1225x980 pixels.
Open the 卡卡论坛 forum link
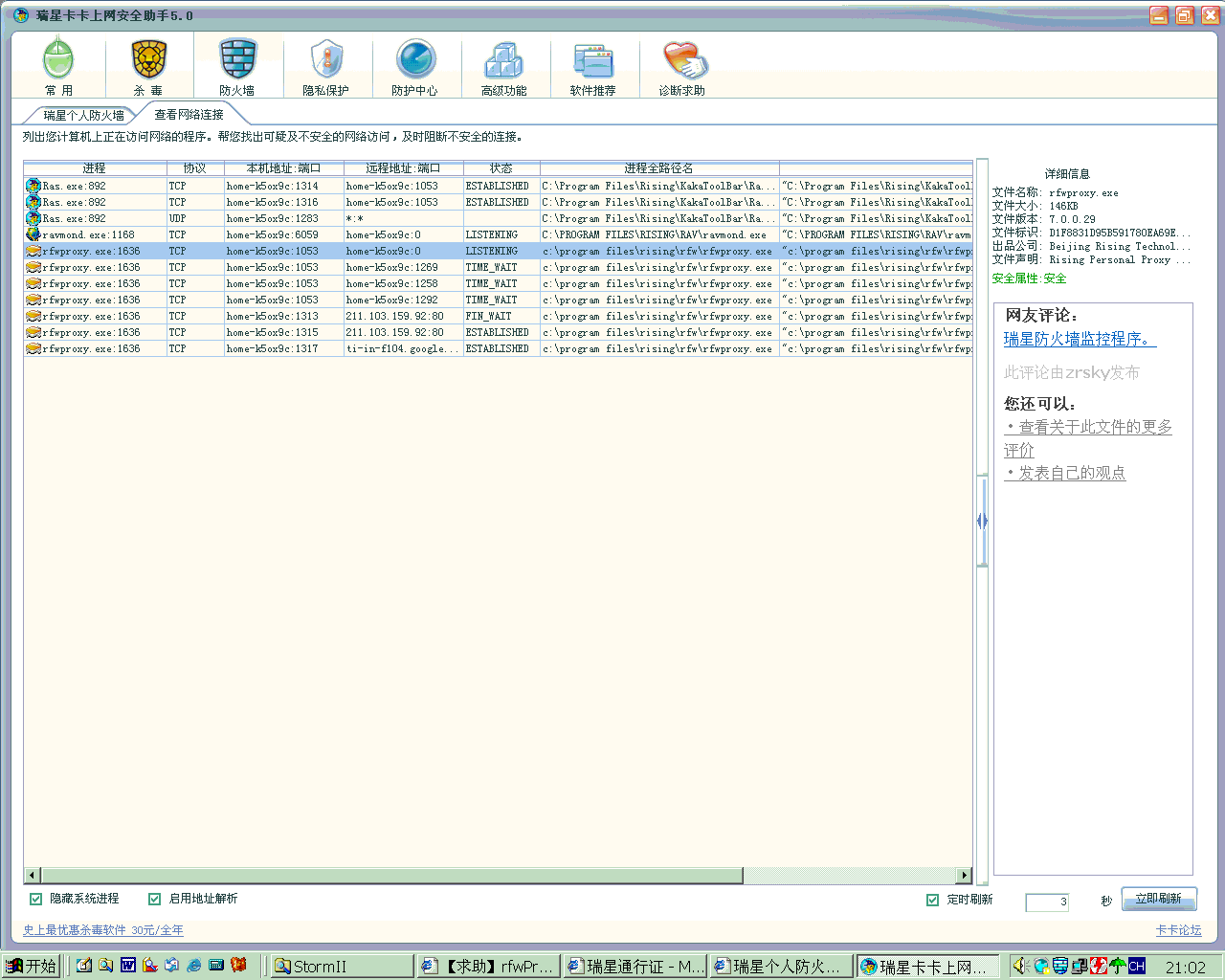1178,930
